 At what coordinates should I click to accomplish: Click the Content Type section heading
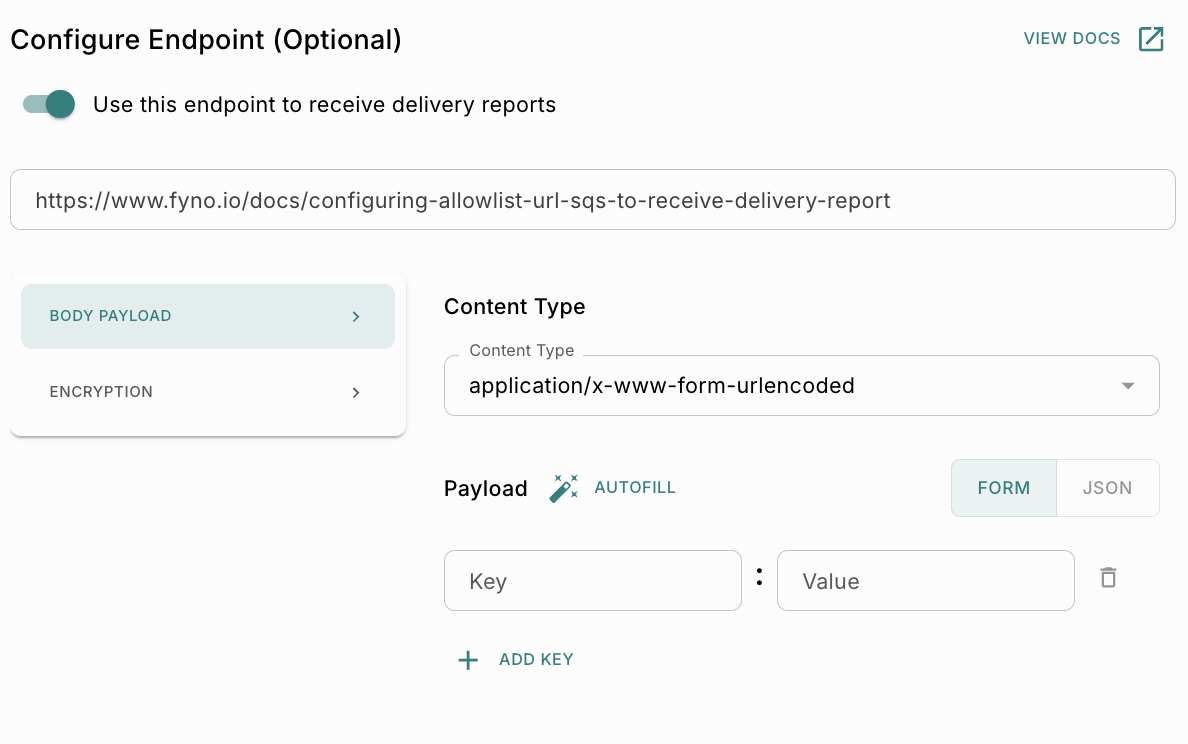[514, 307]
